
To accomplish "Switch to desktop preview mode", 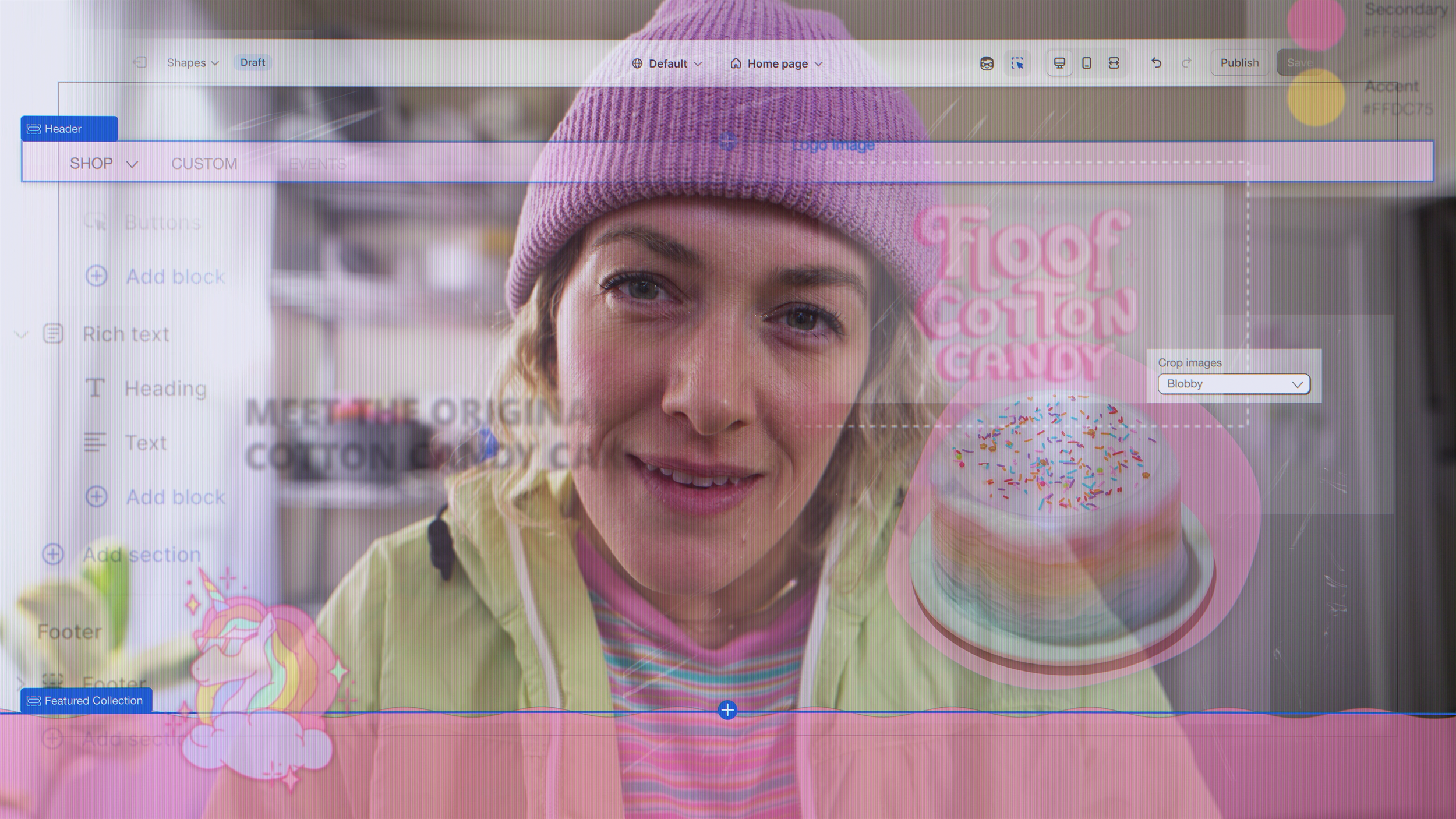I will [x=1059, y=63].
